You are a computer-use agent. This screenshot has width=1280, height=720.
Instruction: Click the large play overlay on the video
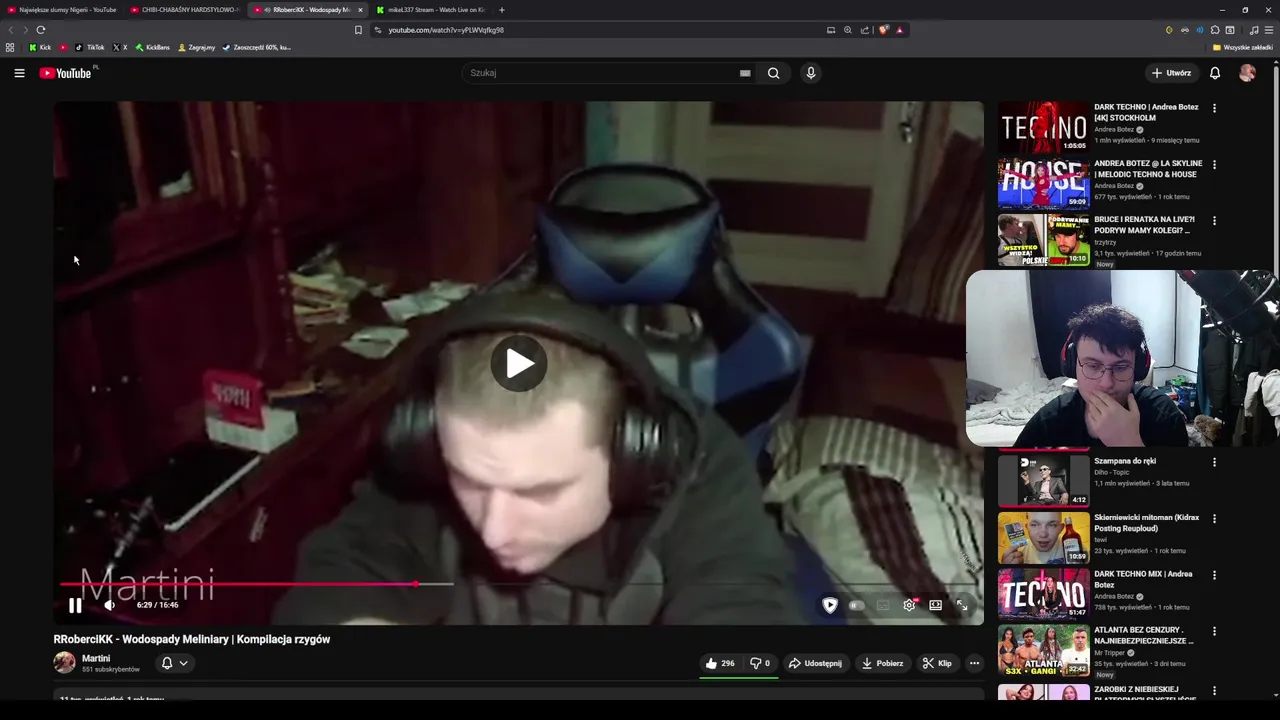(518, 364)
